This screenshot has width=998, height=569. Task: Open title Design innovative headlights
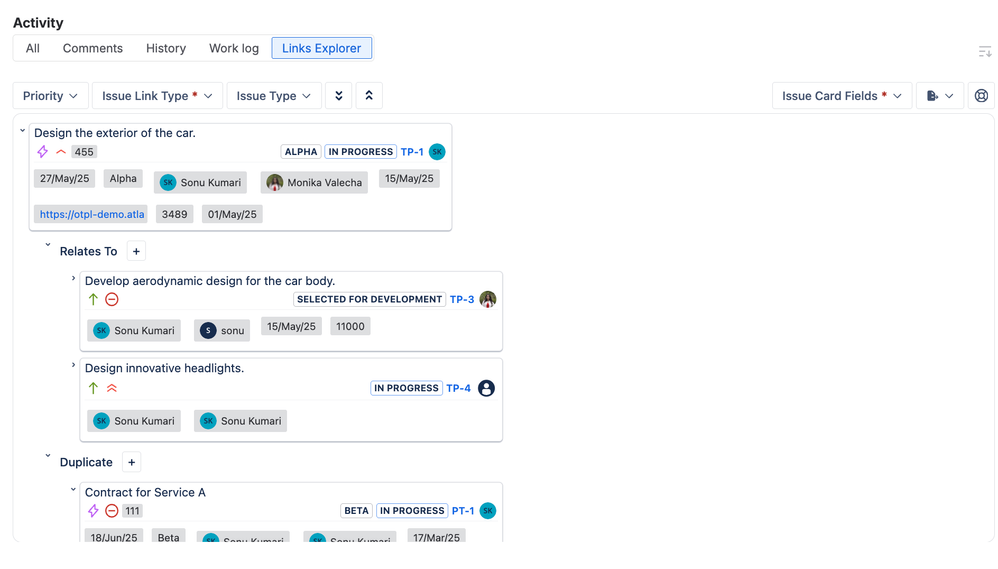click(164, 369)
